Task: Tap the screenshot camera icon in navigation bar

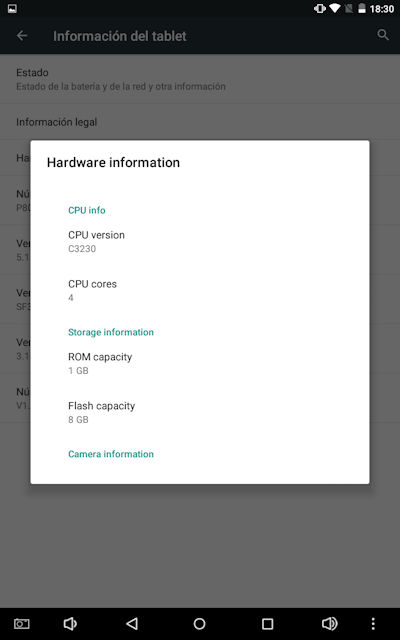Action: 22,624
